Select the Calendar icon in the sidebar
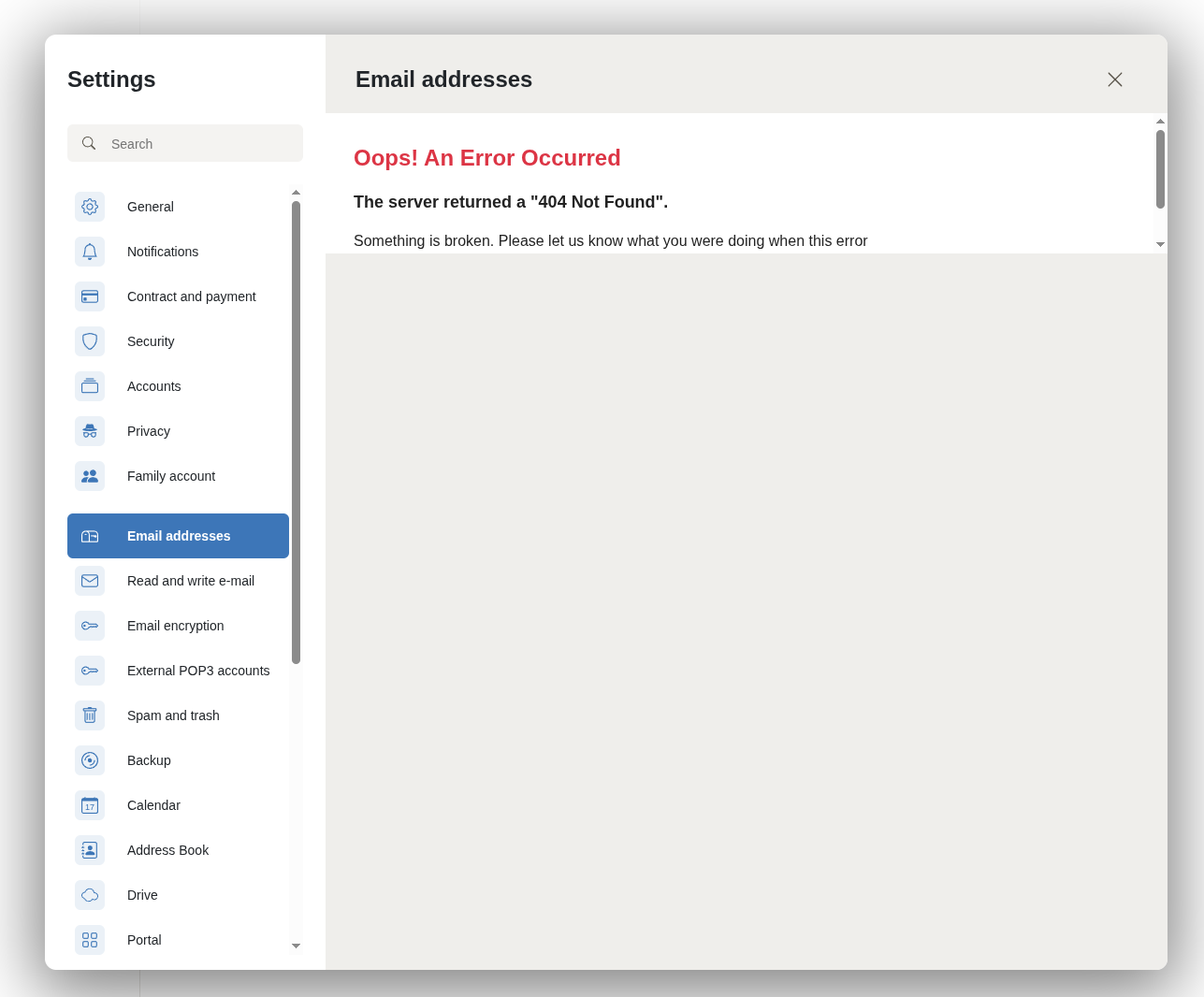1204x997 pixels. pyautogui.click(x=90, y=805)
